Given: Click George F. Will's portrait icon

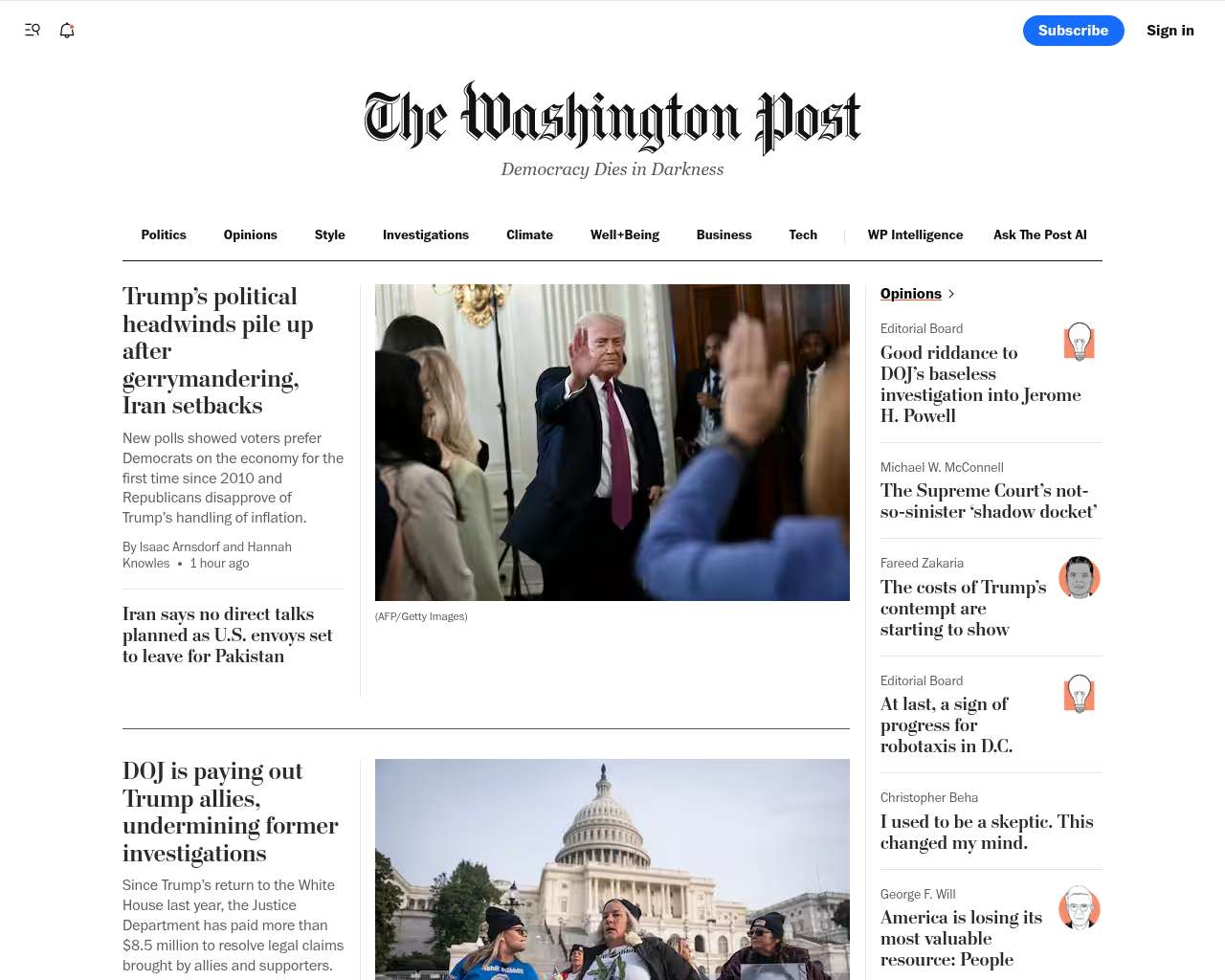Looking at the screenshot, I should [x=1080, y=908].
